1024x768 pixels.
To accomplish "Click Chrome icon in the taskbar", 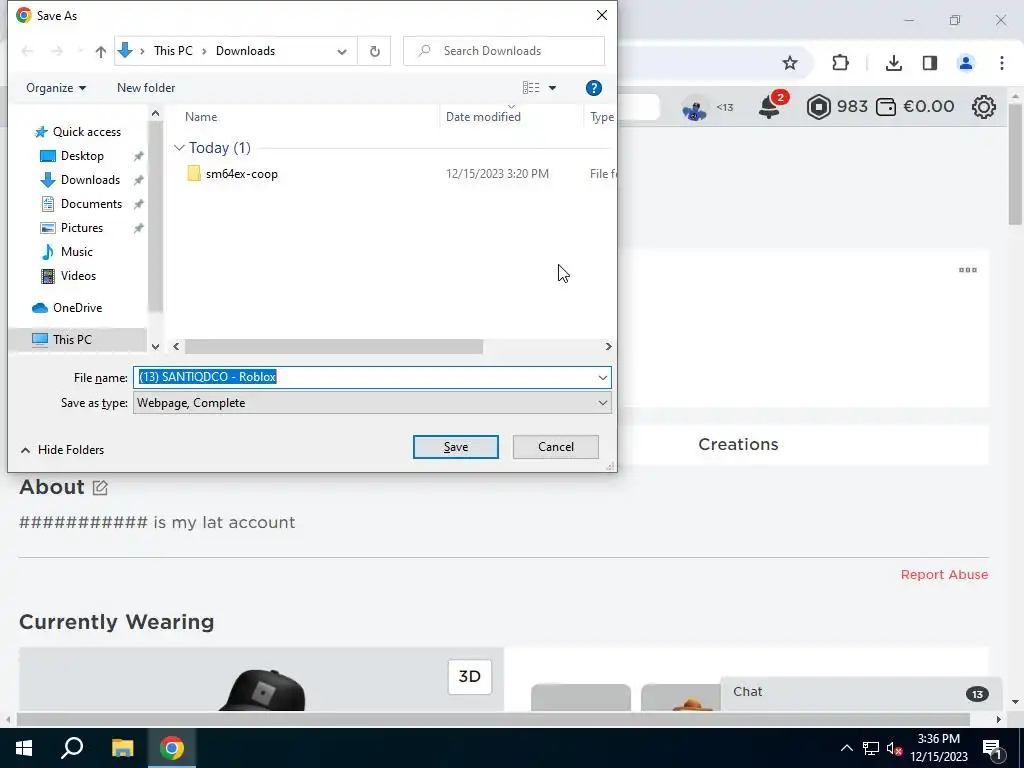I will (x=172, y=748).
